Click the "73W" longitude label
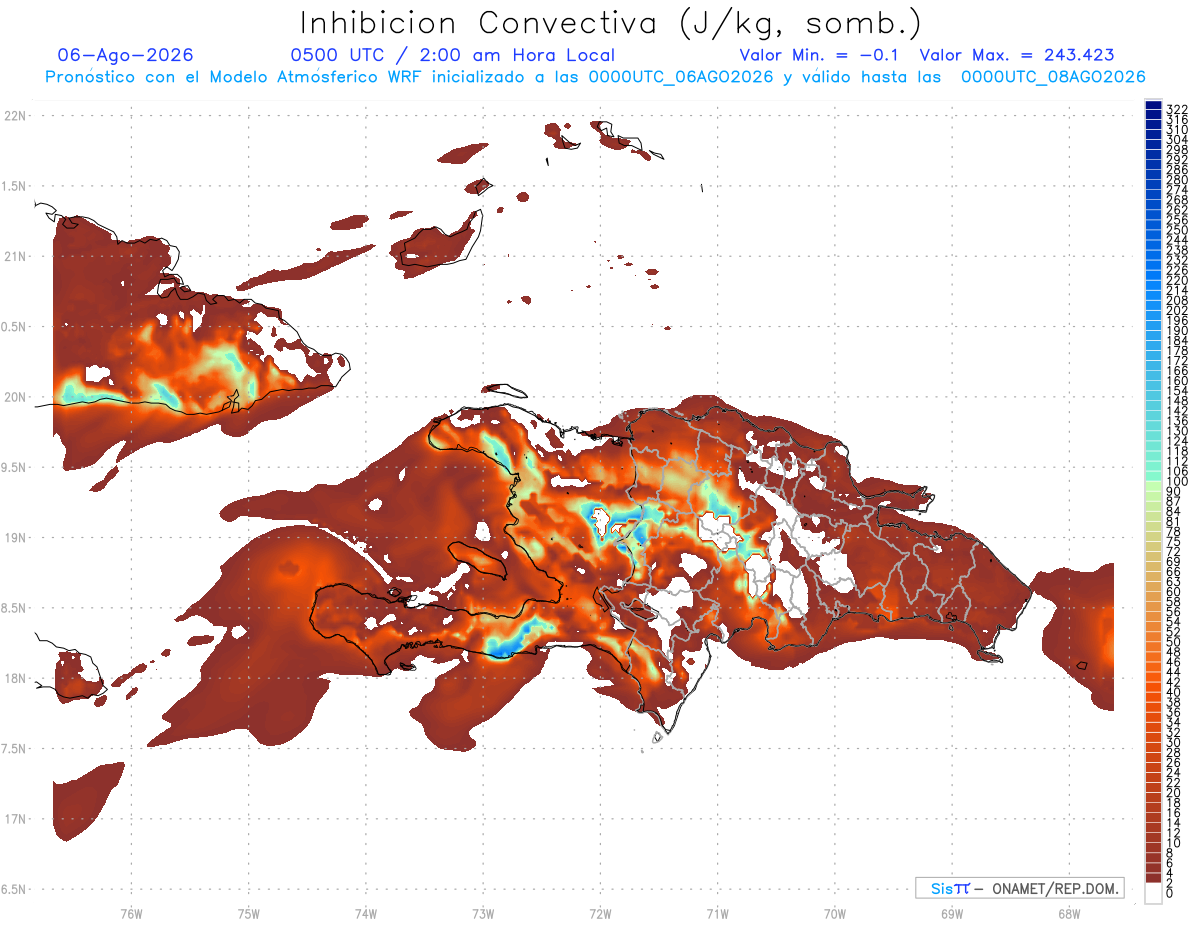 coord(483,913)
